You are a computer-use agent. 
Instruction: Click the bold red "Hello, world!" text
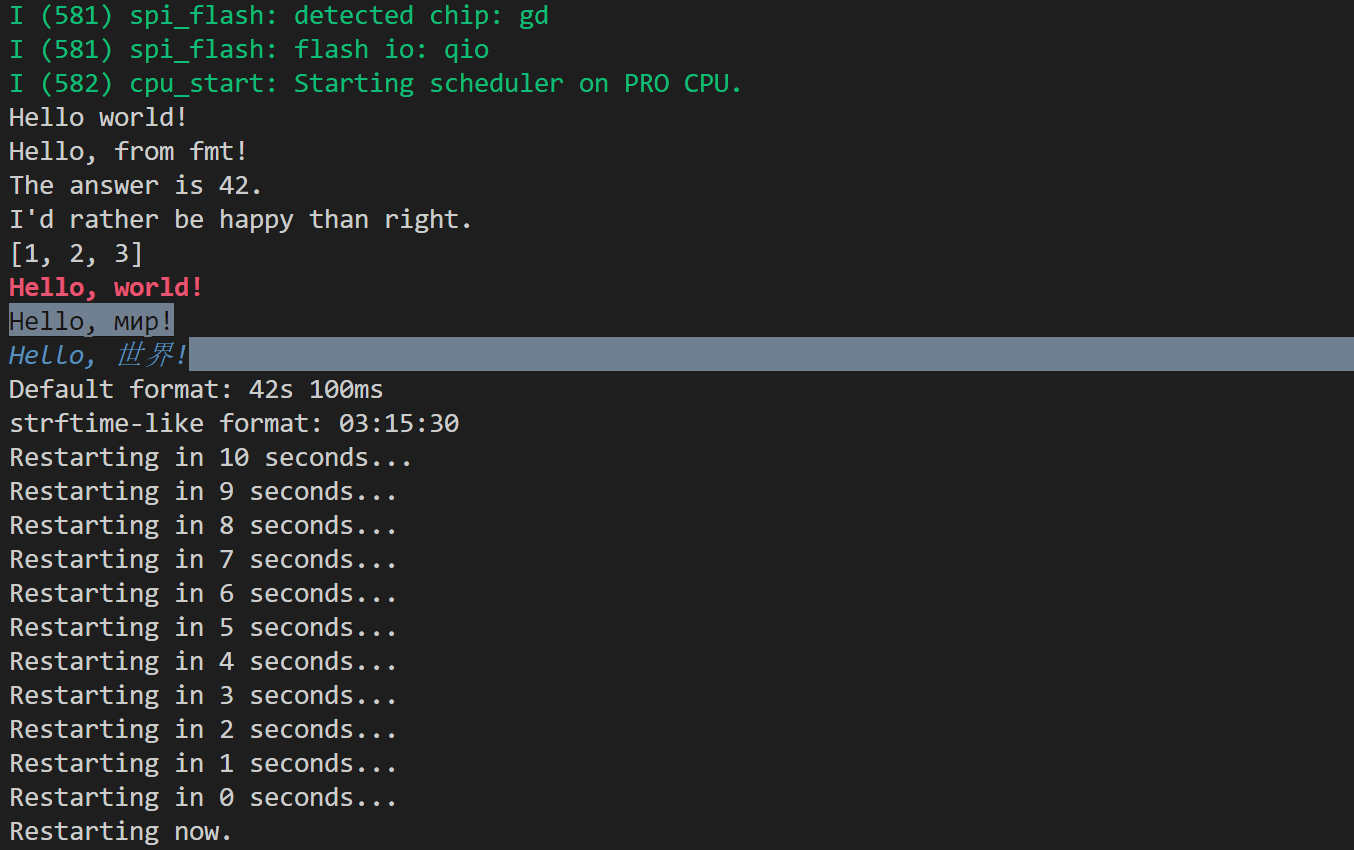click(106, 288)
